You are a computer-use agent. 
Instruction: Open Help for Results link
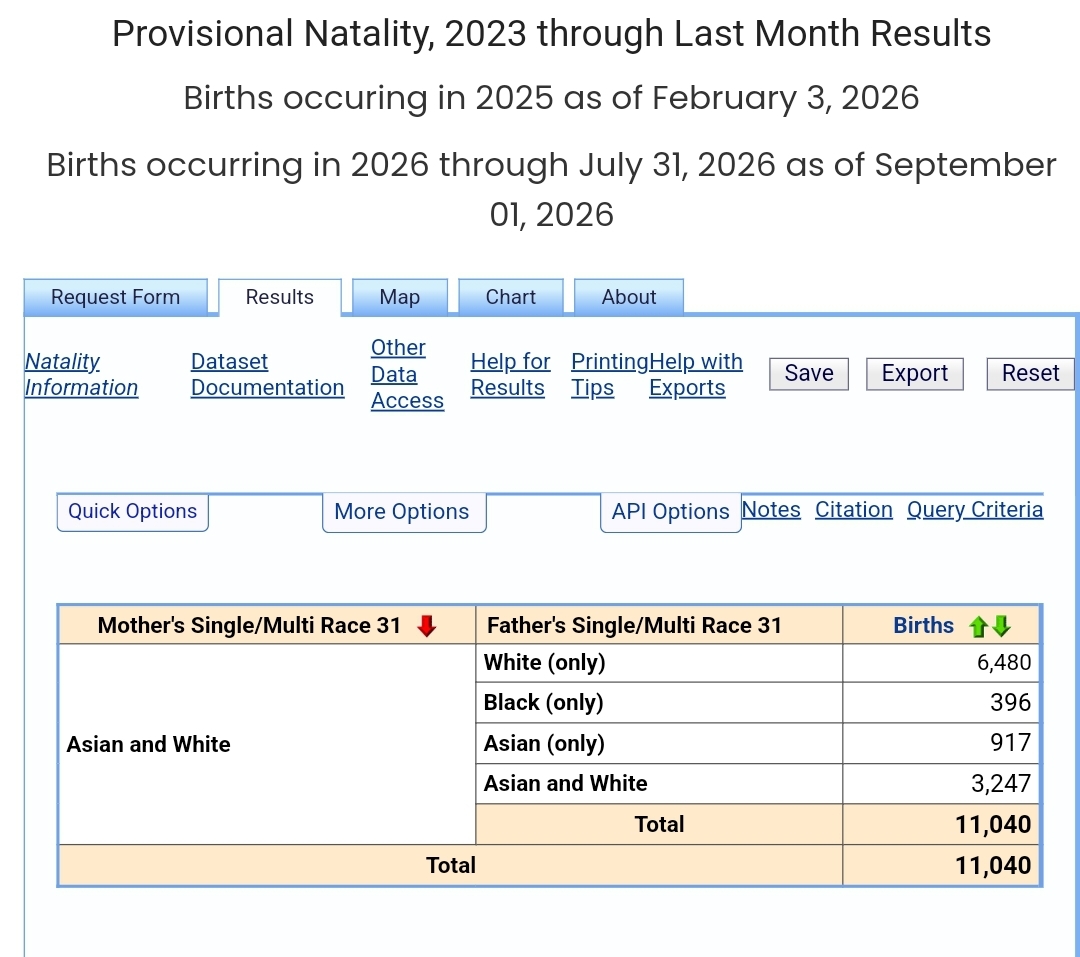(x=510, y=375)
